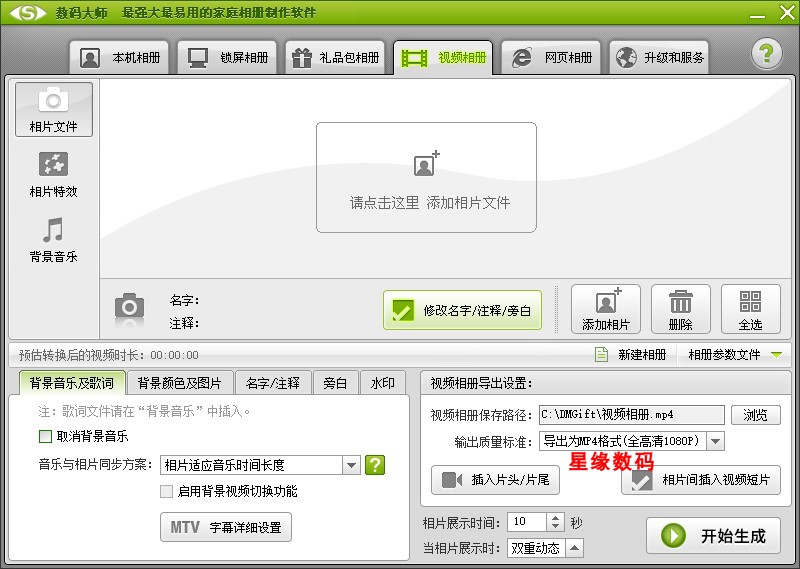Click the 注释： label text
800x569 pixels.
click(x=185, y=323)
